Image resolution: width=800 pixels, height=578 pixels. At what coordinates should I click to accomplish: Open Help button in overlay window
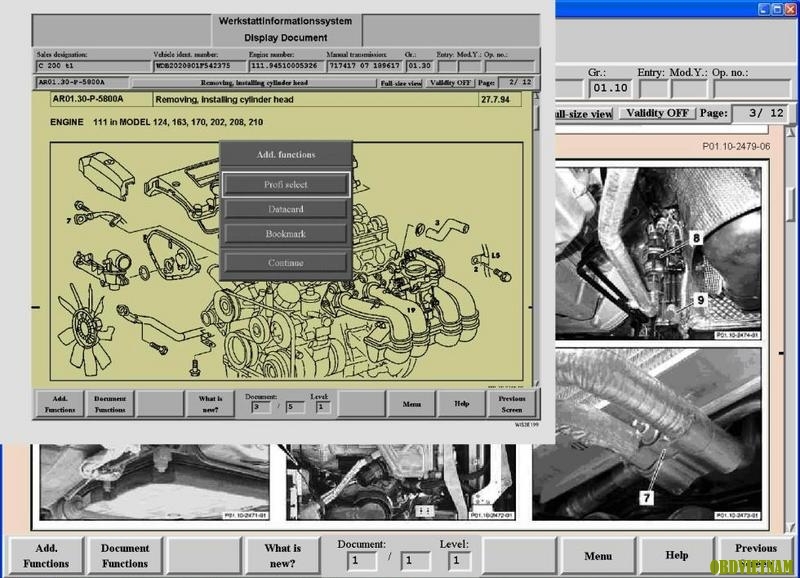461,404
